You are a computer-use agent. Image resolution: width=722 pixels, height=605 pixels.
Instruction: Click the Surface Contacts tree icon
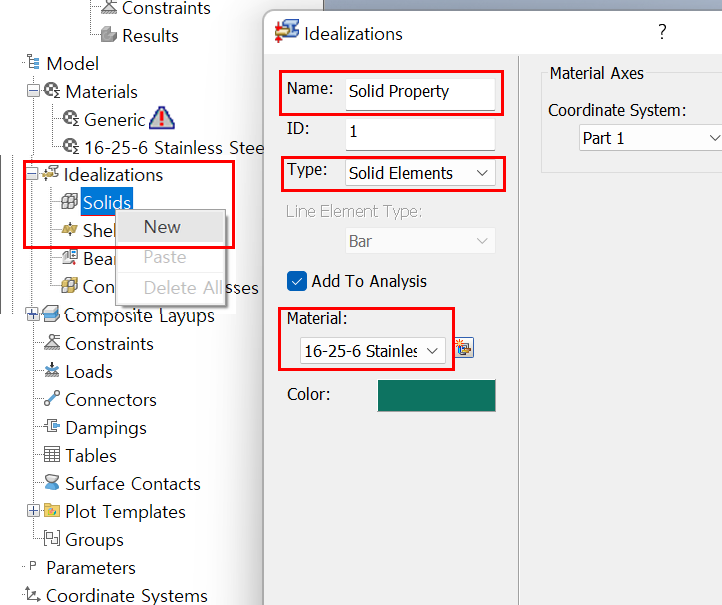tap(52, 484)
